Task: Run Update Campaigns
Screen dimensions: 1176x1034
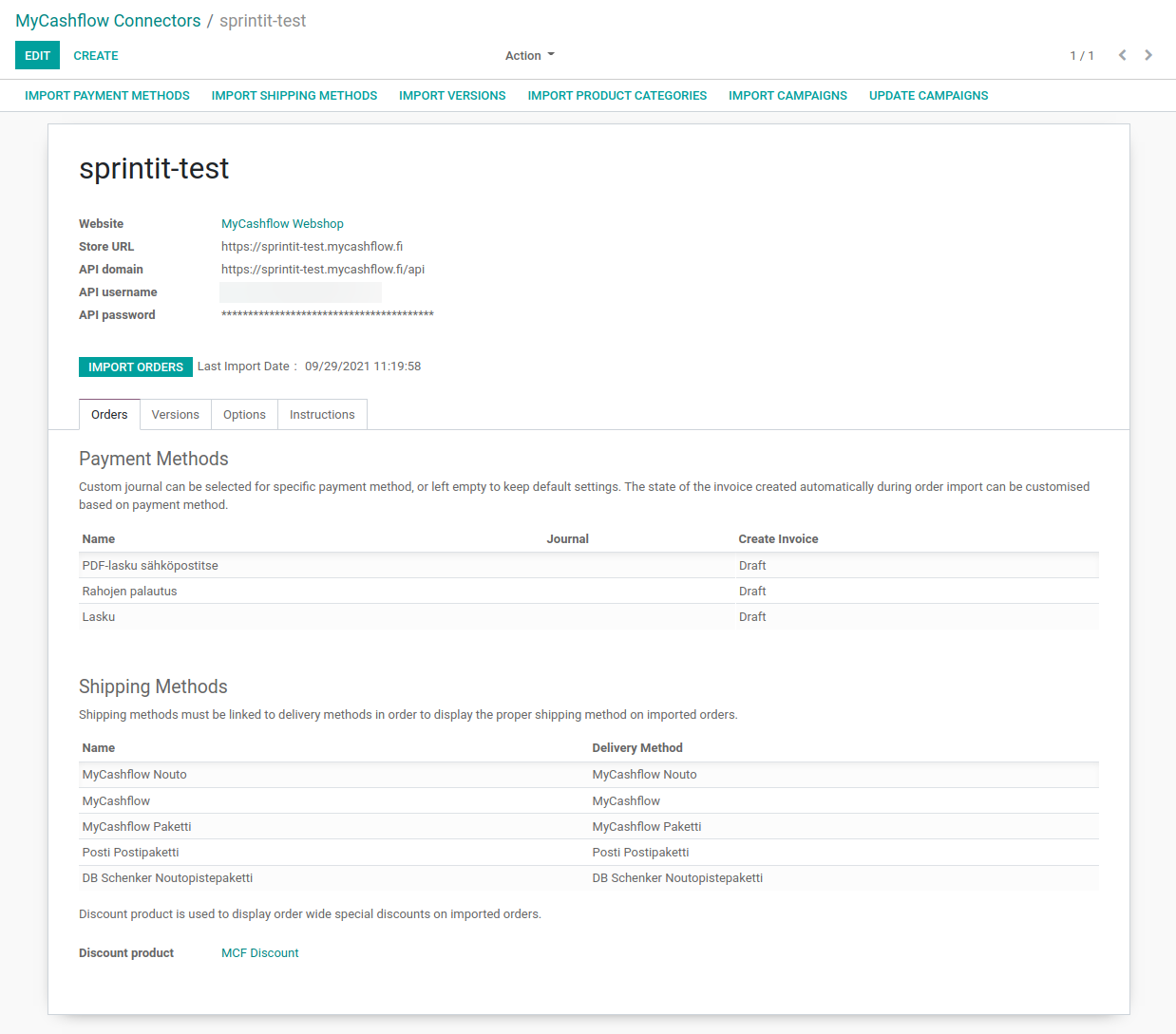Action: [929, 96]
